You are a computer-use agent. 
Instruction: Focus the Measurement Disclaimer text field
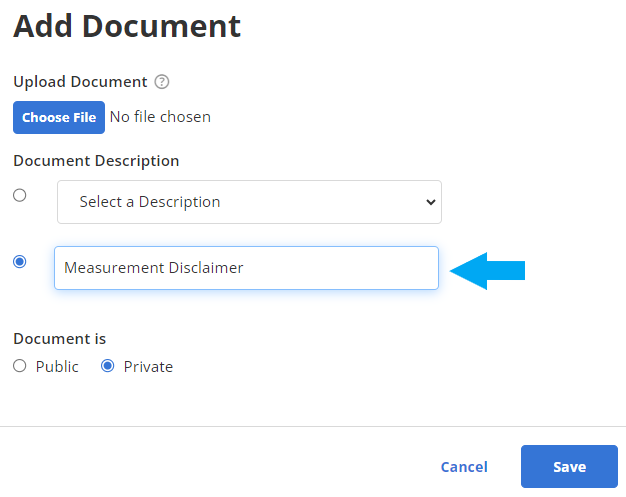point(246,268)
